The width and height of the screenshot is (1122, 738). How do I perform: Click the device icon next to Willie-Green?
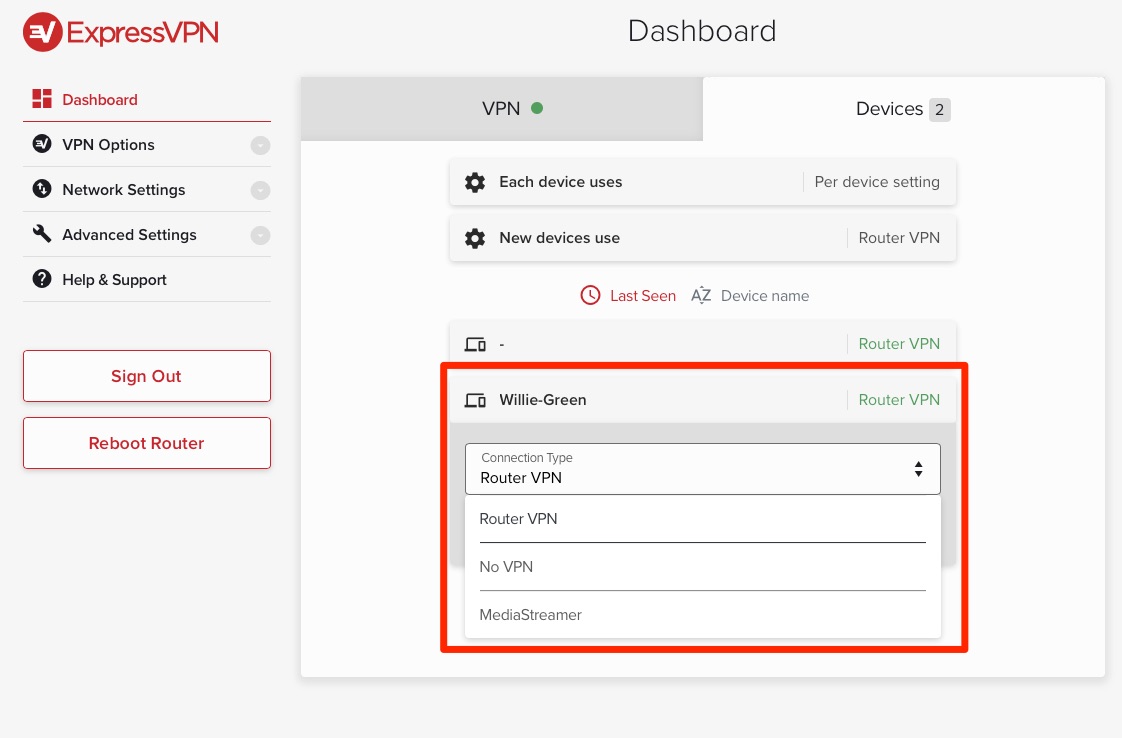pos(476,399)
